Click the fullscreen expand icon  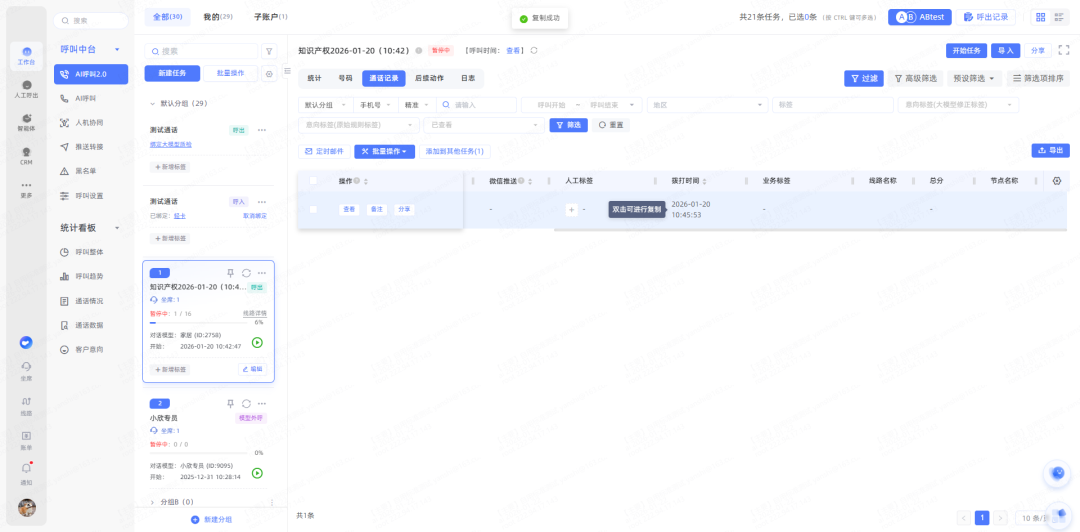tap(1064, 50)
